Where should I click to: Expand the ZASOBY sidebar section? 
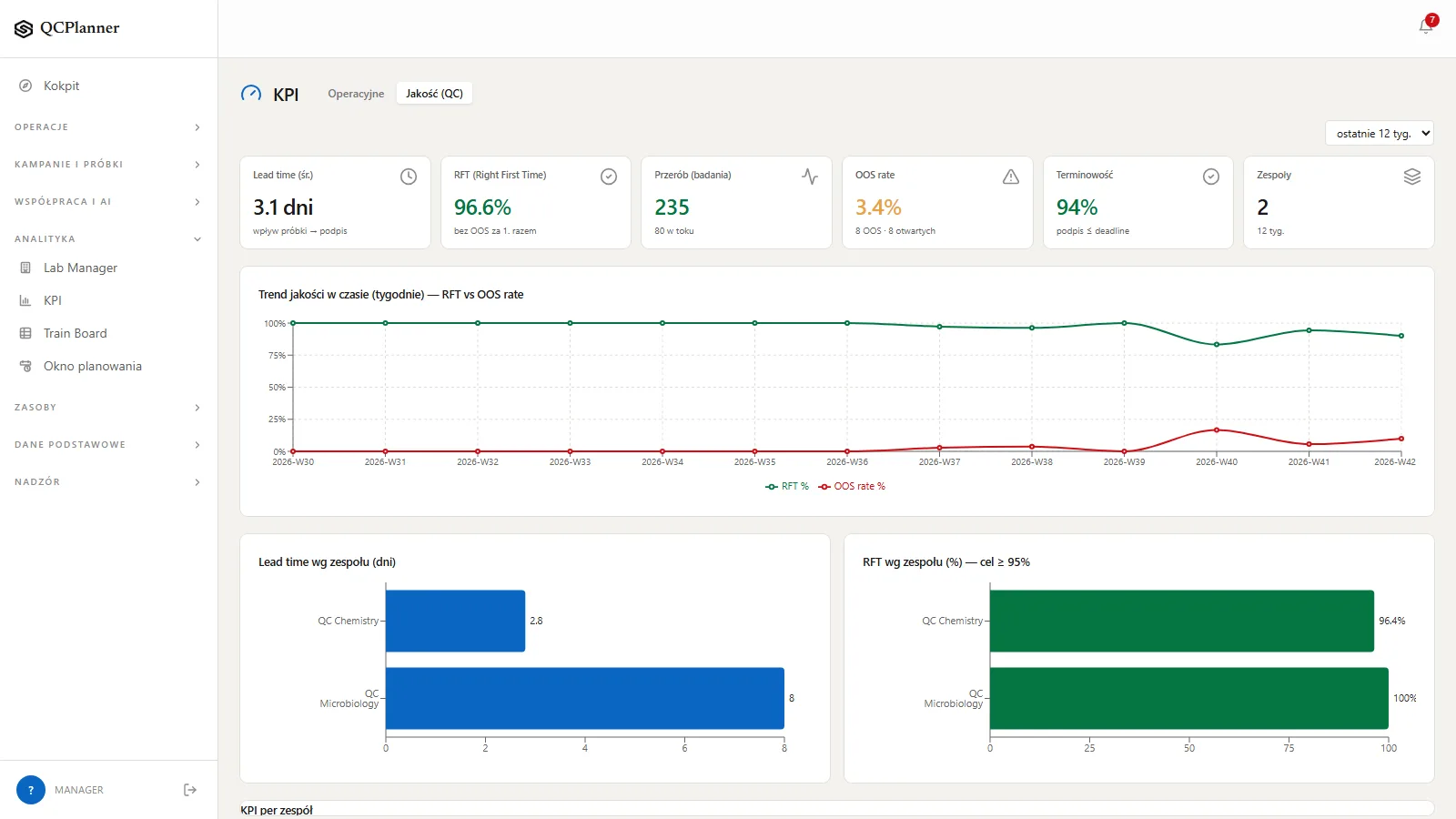point(108,408)
